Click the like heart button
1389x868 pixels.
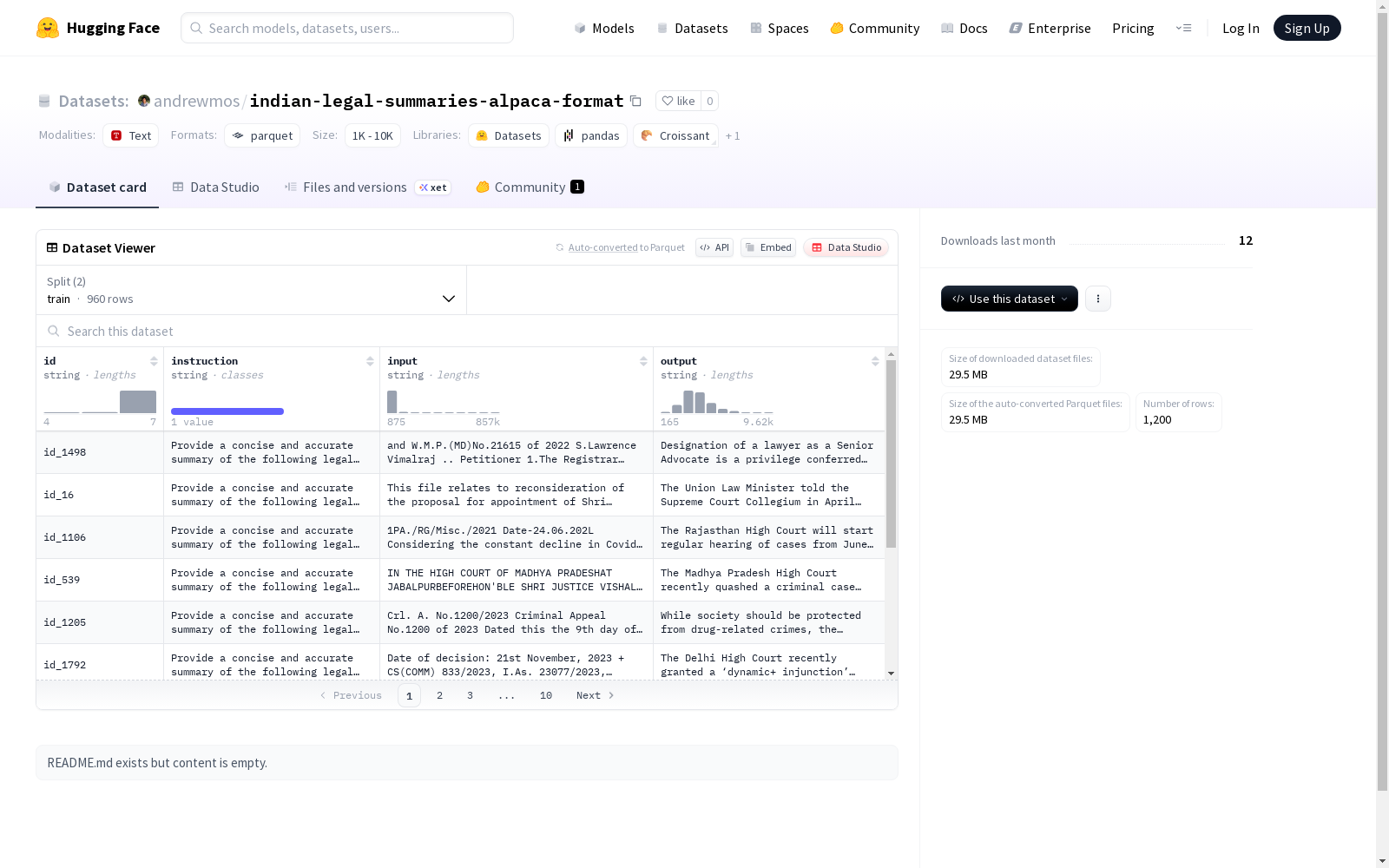coord(678,101)
